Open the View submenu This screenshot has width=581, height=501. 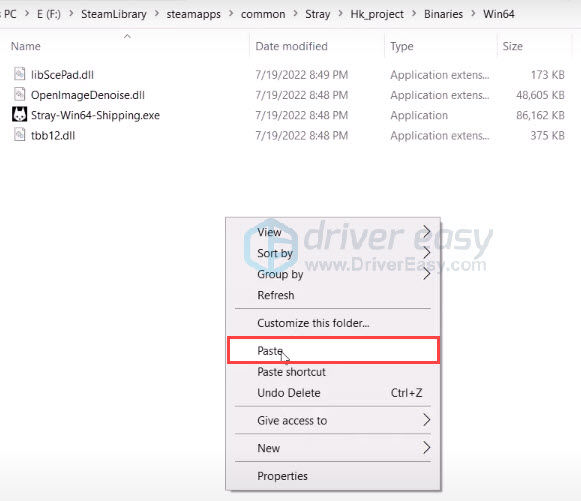(333, 232)
